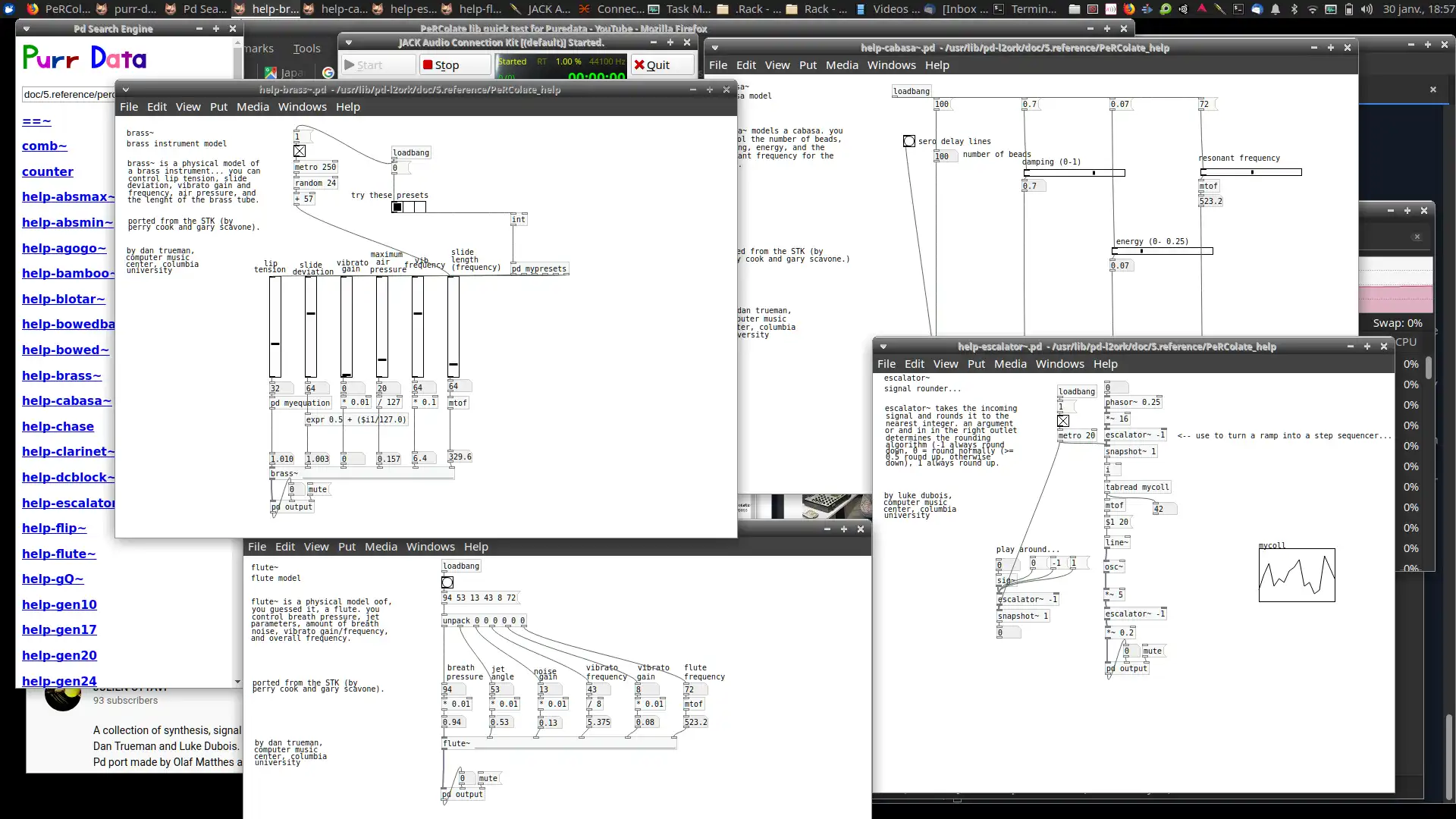Open the Wi-Fi network tray icon
Image resolution: width=1456 pixels, height=819 pixels.
click(x=1312, y=9)
